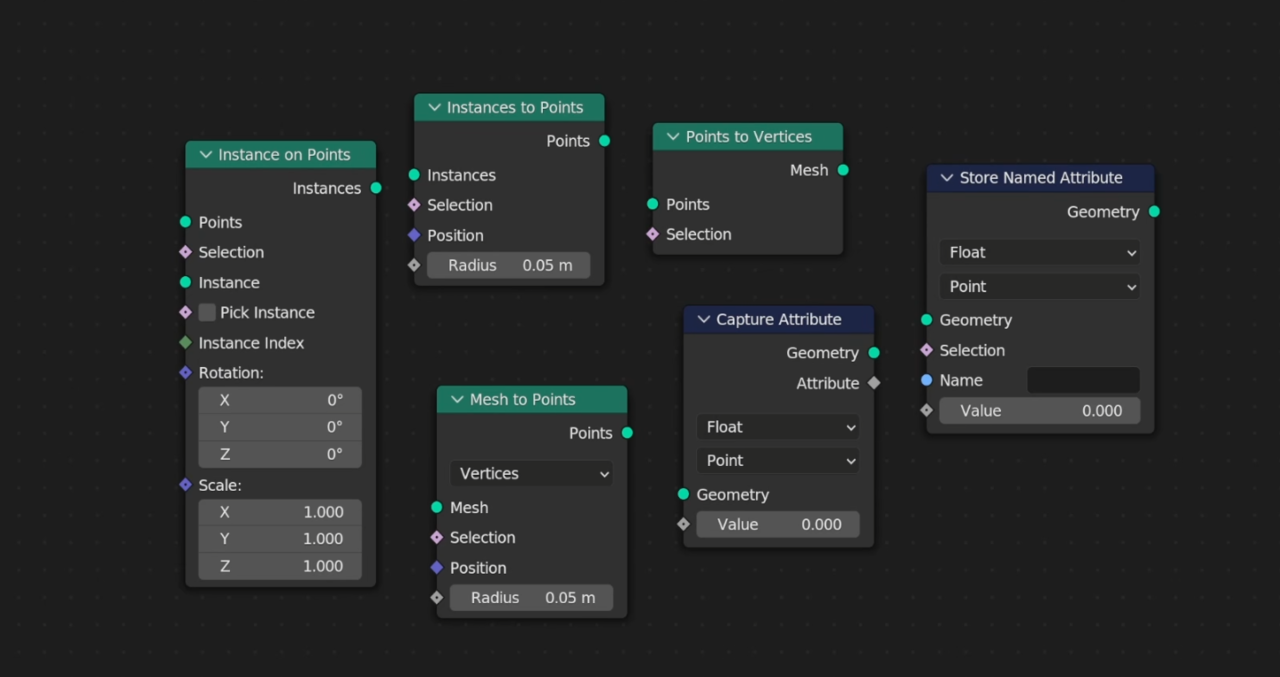Click the Pick Instance input socket
The image size is (1280, 677).
(185, 312)
